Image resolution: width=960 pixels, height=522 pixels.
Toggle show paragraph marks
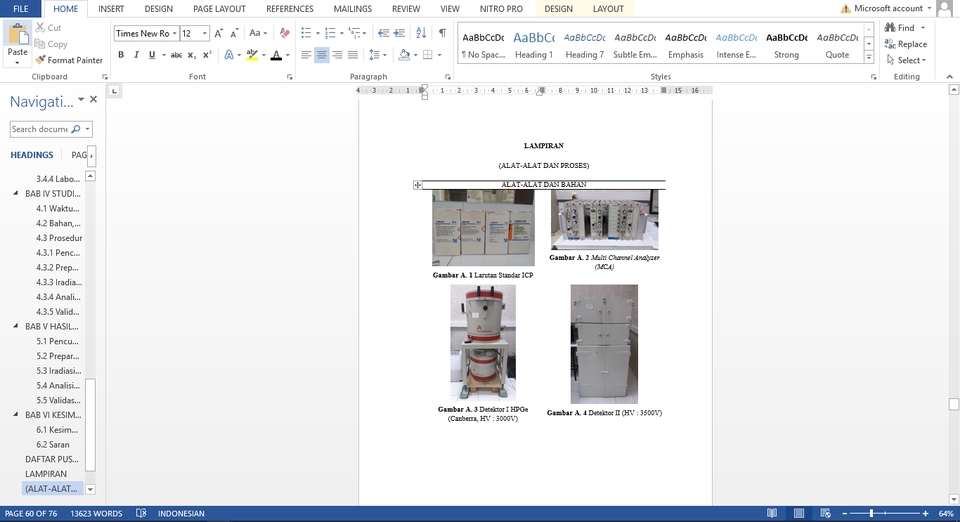click(442, 33)
